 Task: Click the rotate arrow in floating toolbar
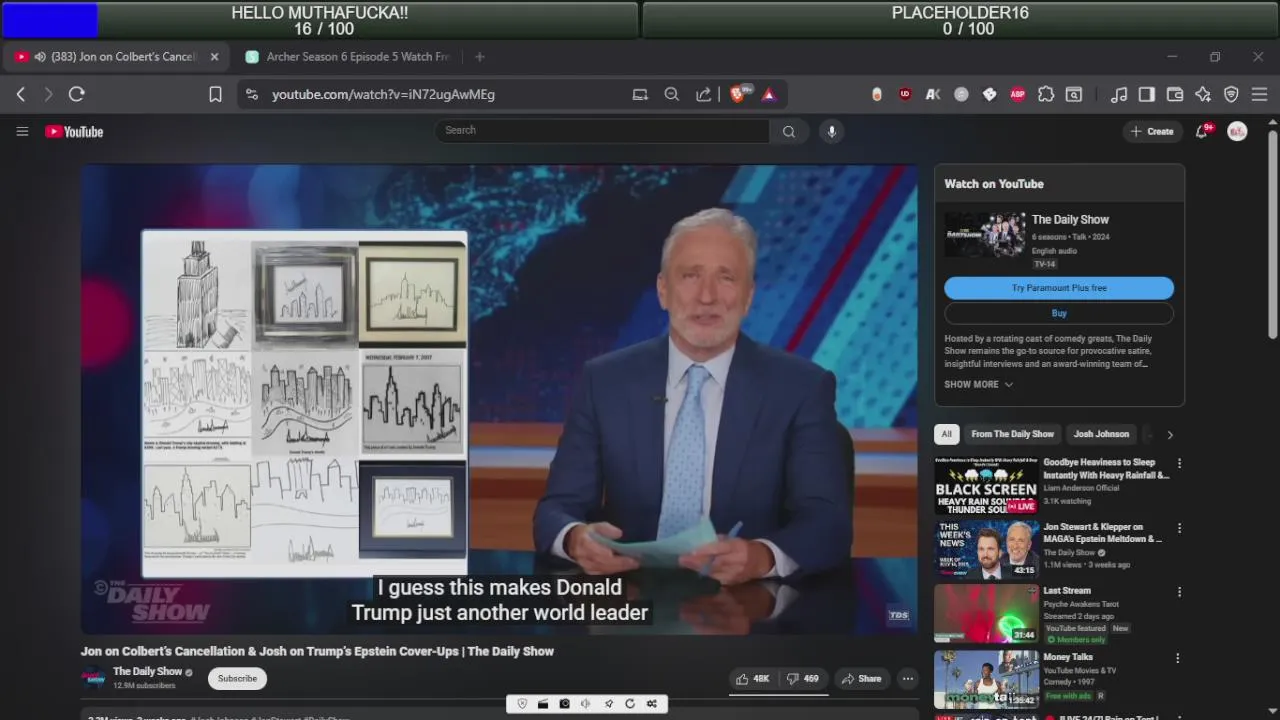coord(630,704)
